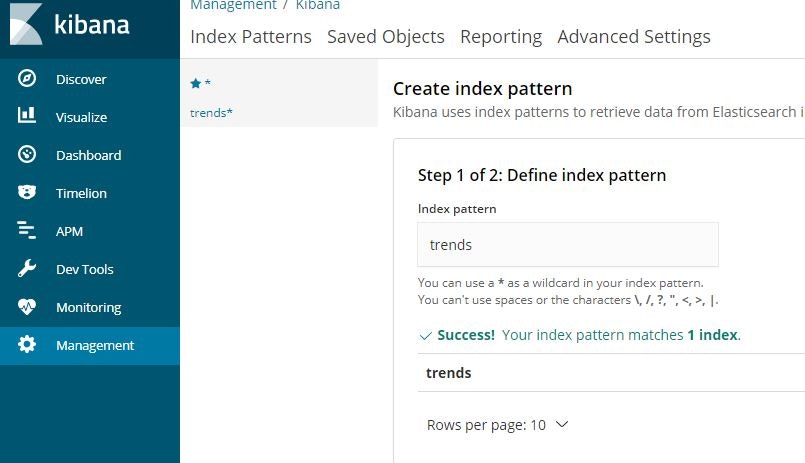
Task: Click the Monitoring heartbeat icon
Action: tap(27, 306)
